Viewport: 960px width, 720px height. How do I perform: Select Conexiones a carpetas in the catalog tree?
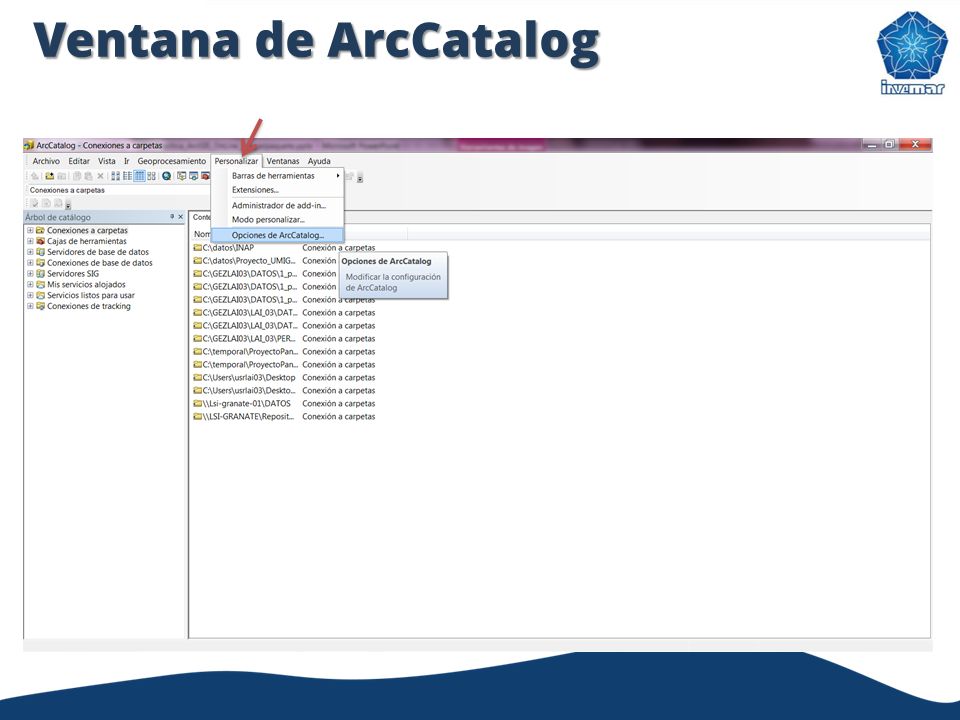click(87, 230)
